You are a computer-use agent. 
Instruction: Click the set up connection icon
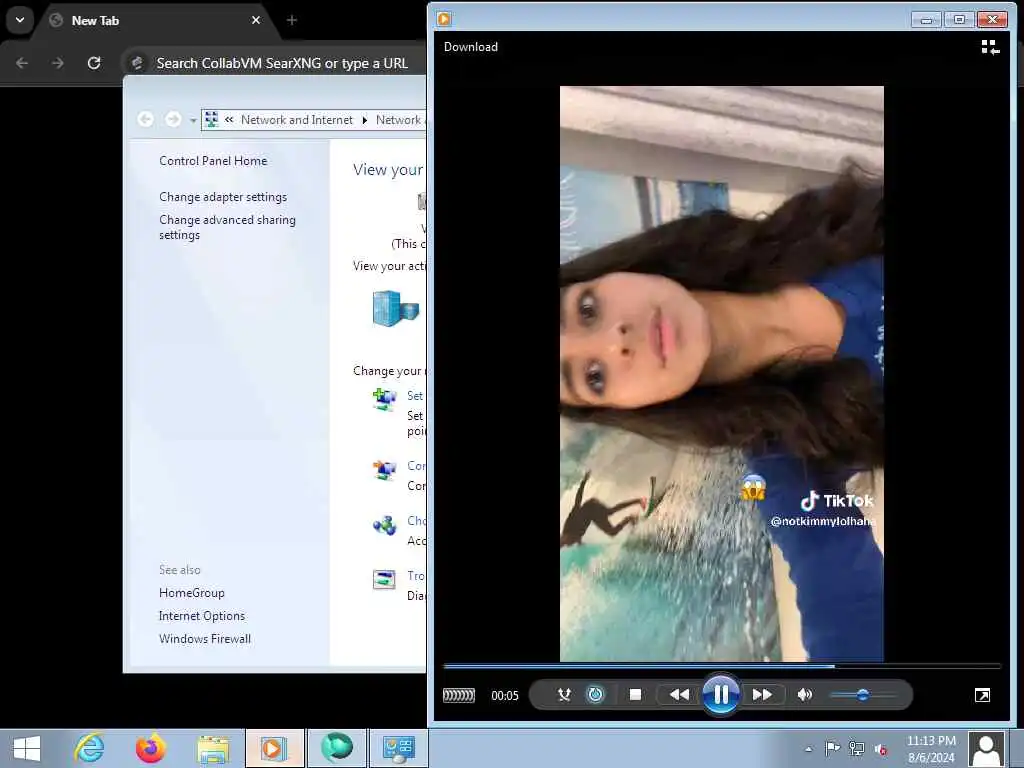coord(384,398)
